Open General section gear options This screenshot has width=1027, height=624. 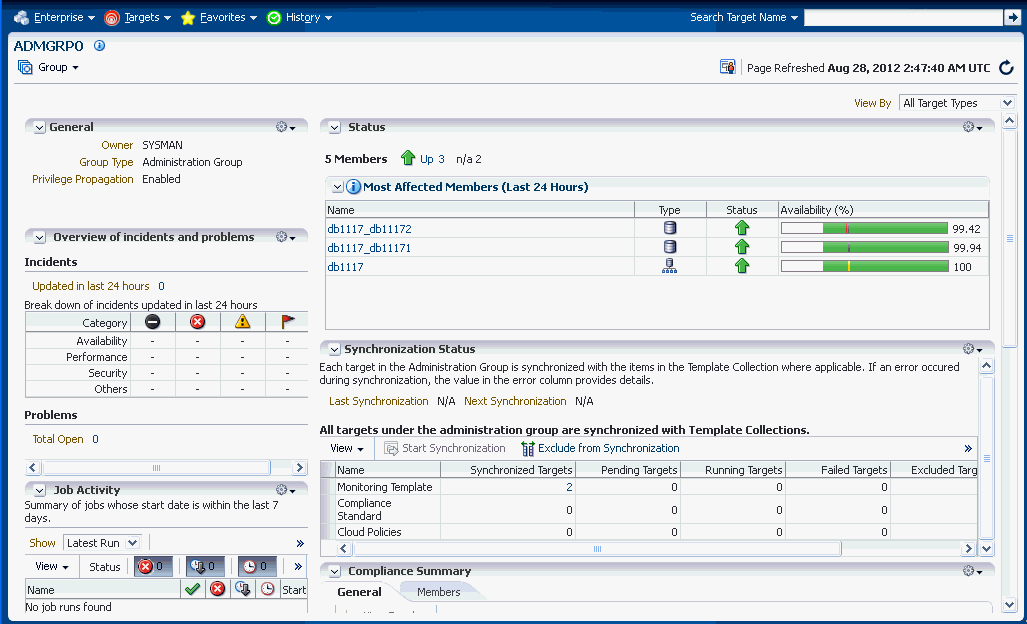point(286,127)
